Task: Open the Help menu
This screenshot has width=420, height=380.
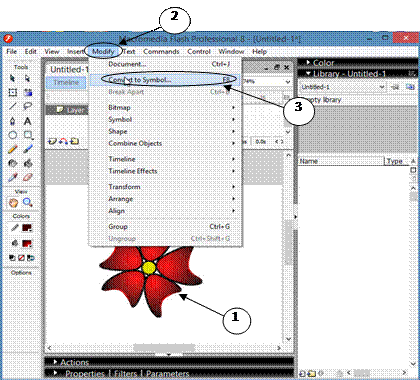Action: tap(259, 51)
